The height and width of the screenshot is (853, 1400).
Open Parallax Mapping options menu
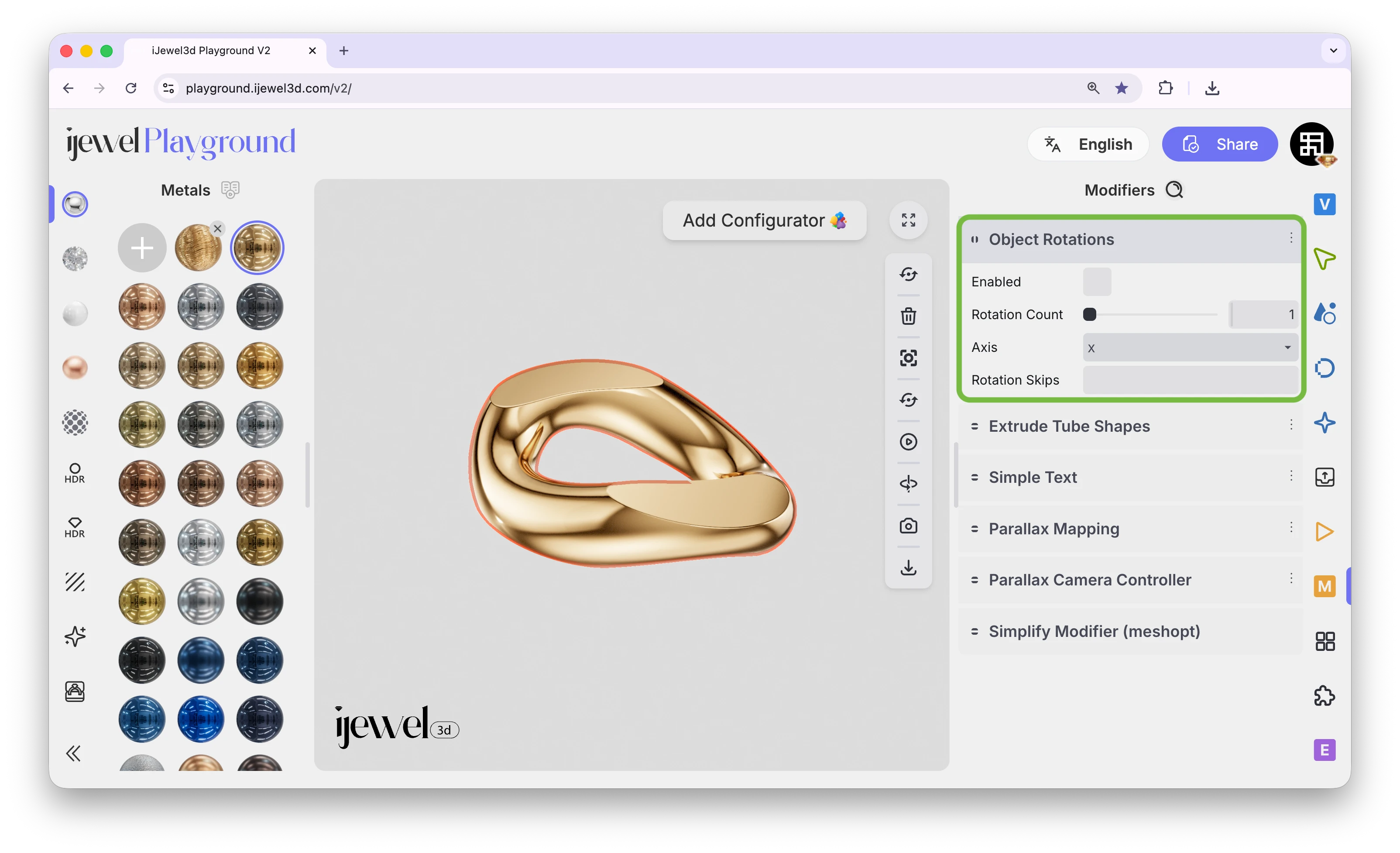[1290, 527]
